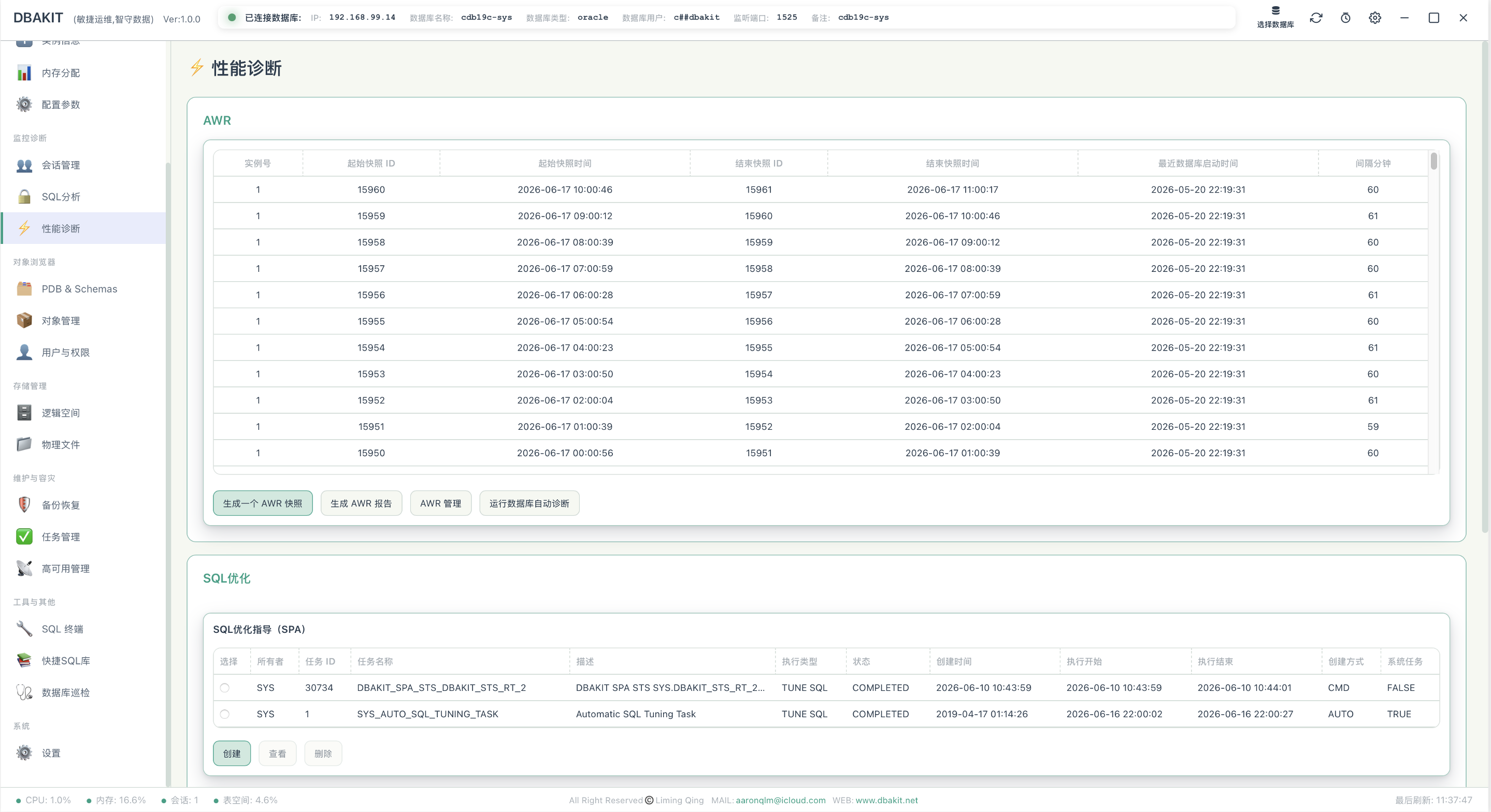1491x812 pixels.
Task: Open the 内存分配 bar chart icon
Action: (x=24, y=73)
